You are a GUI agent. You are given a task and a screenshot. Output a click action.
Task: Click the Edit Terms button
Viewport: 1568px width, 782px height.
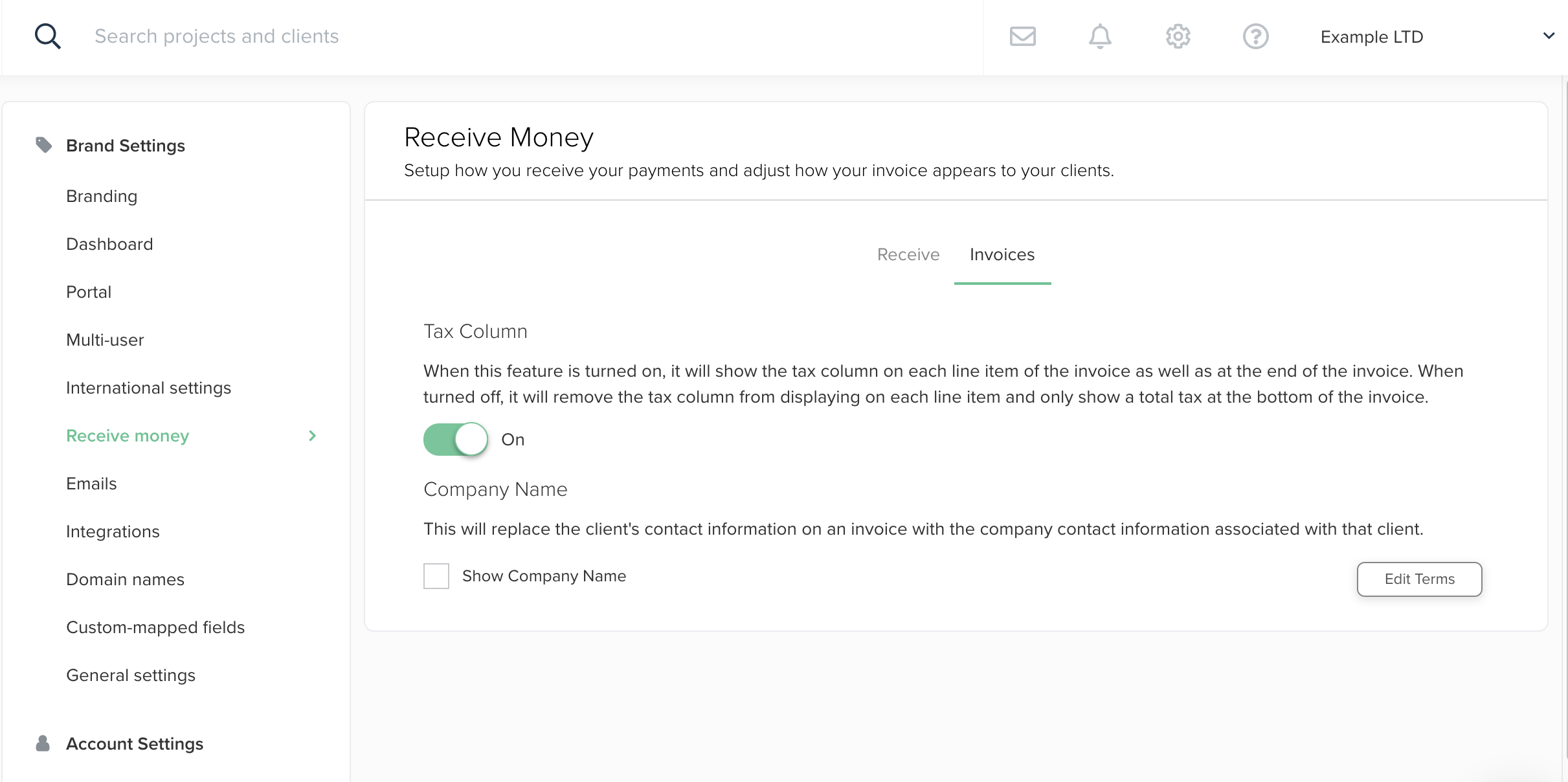pyautogui.click(x=1420, y=579)
